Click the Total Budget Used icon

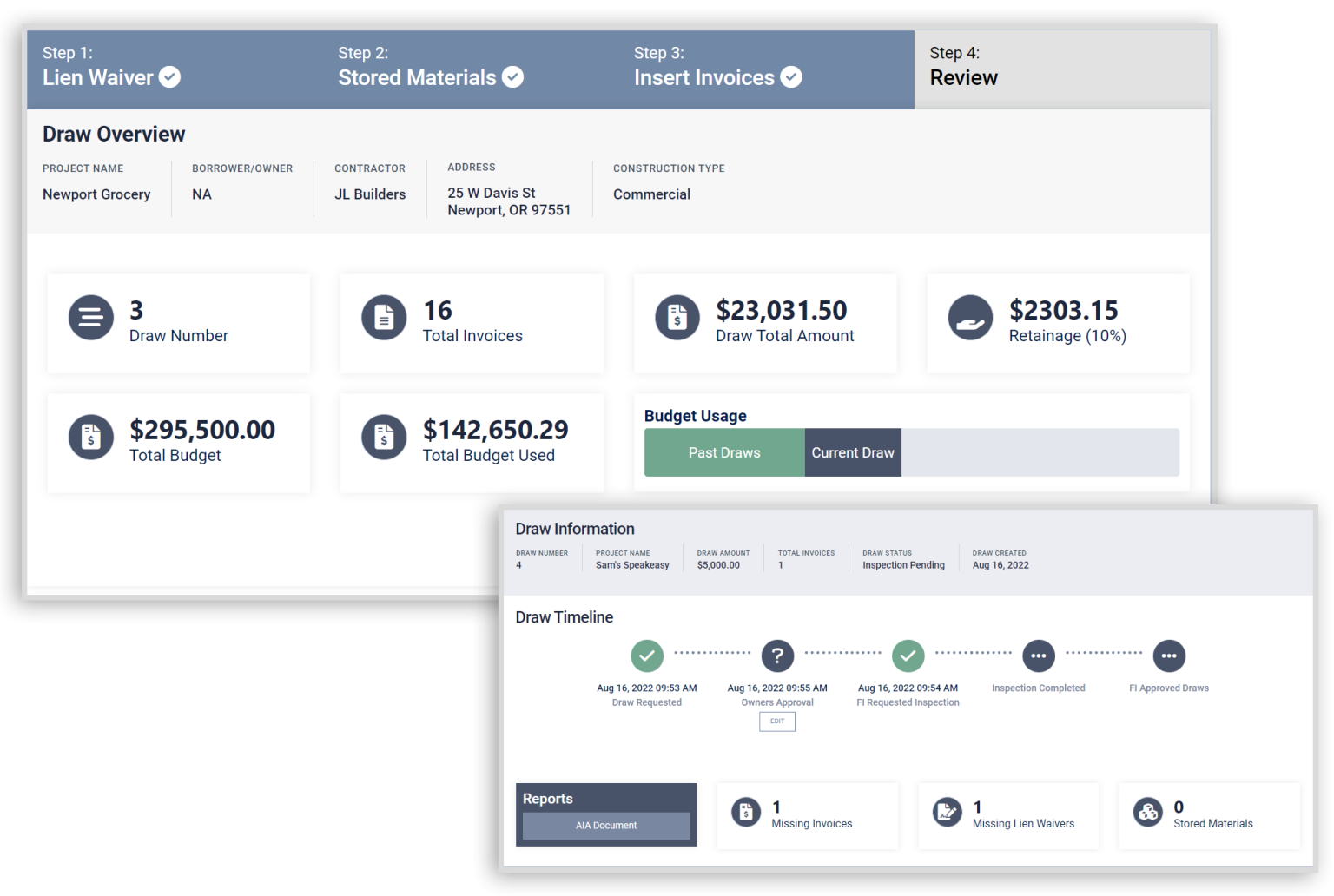pyautogui.click(x=384, y=438)
